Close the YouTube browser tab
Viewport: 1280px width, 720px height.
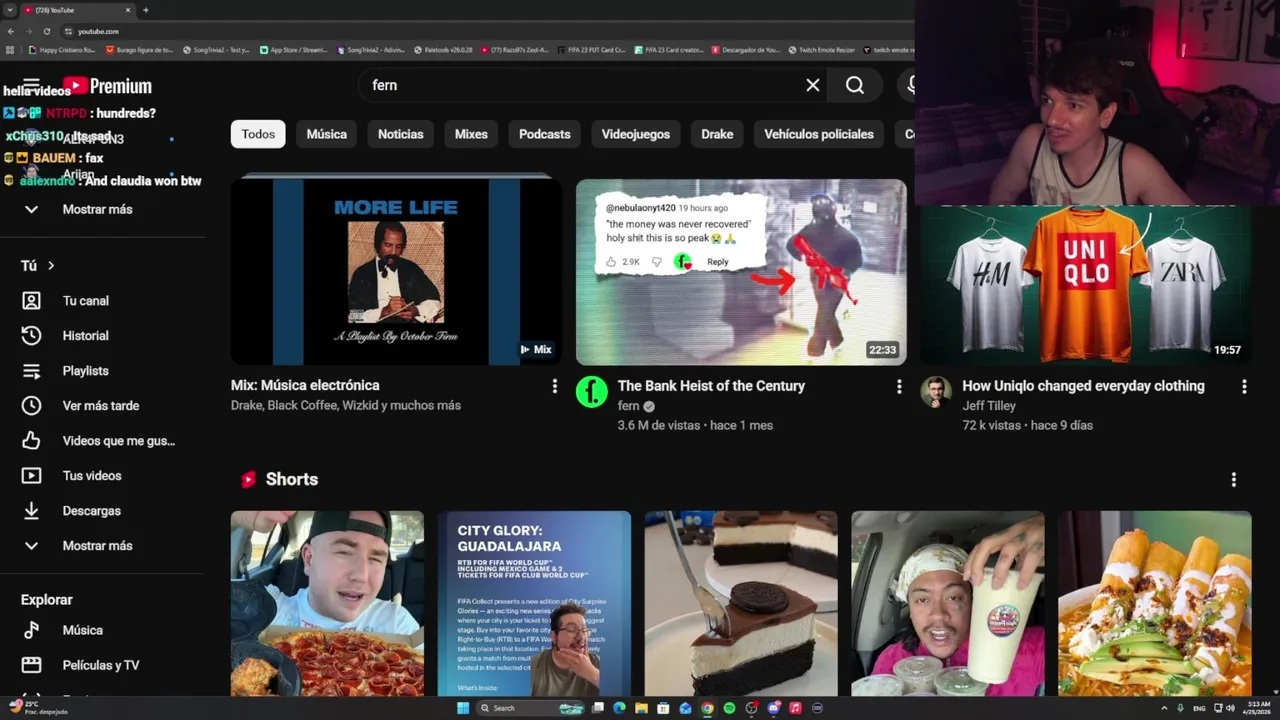128,10
